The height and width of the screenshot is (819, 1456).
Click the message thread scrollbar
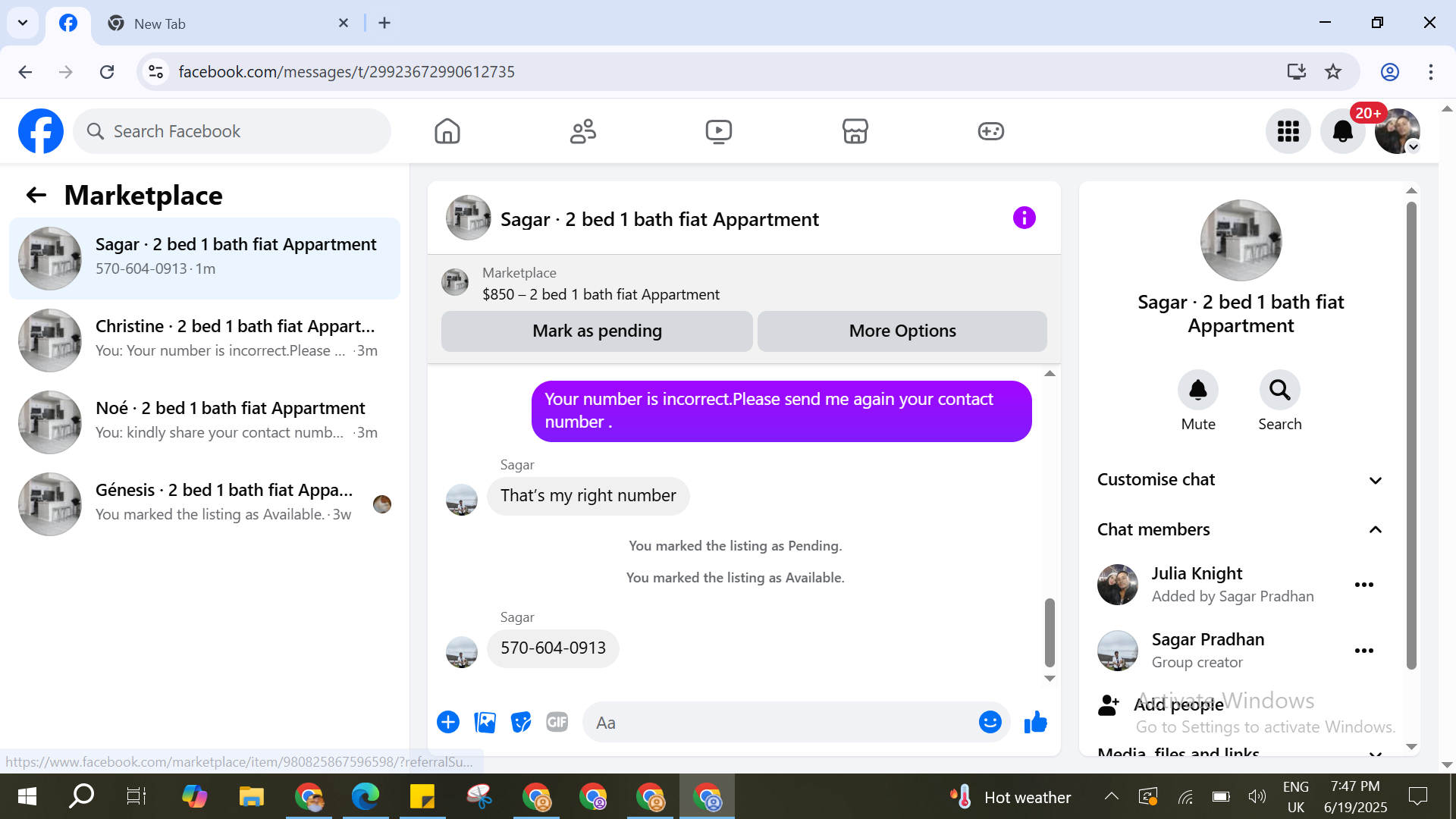[x=1050, y=632]
